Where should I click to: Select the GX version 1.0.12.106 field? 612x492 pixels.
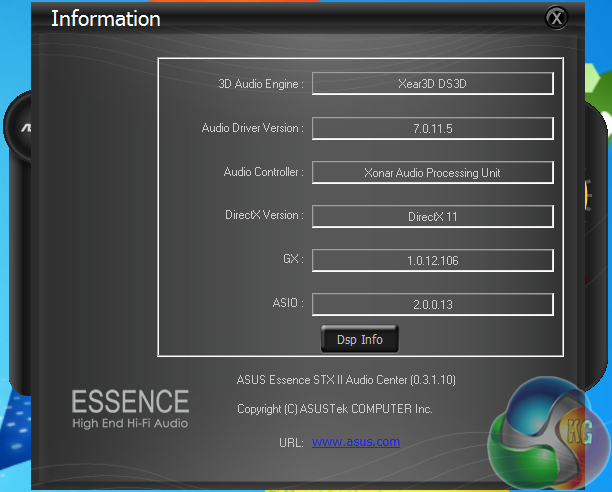(432, 260)
